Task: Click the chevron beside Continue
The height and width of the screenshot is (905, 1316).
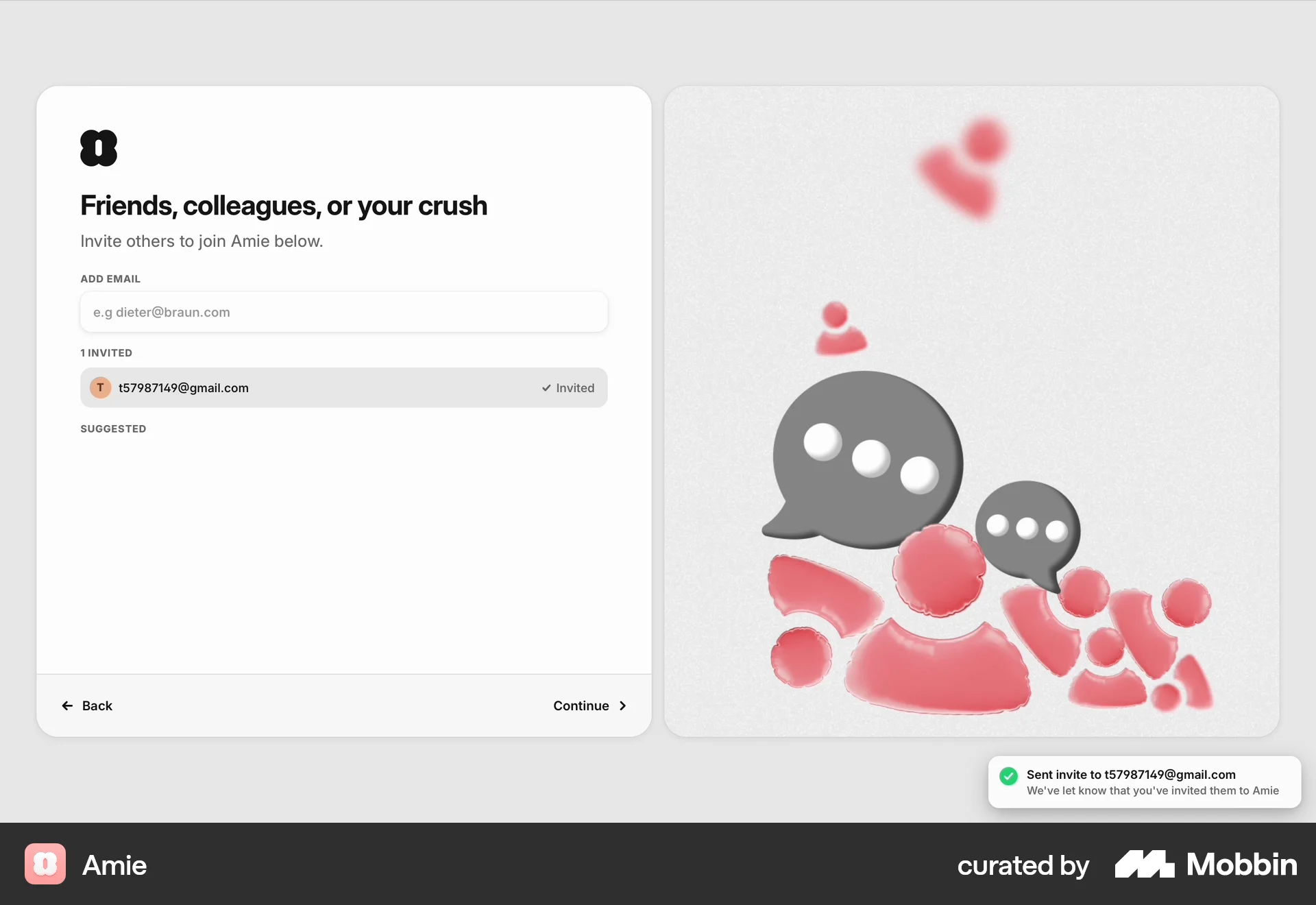Action: [622, 705]
